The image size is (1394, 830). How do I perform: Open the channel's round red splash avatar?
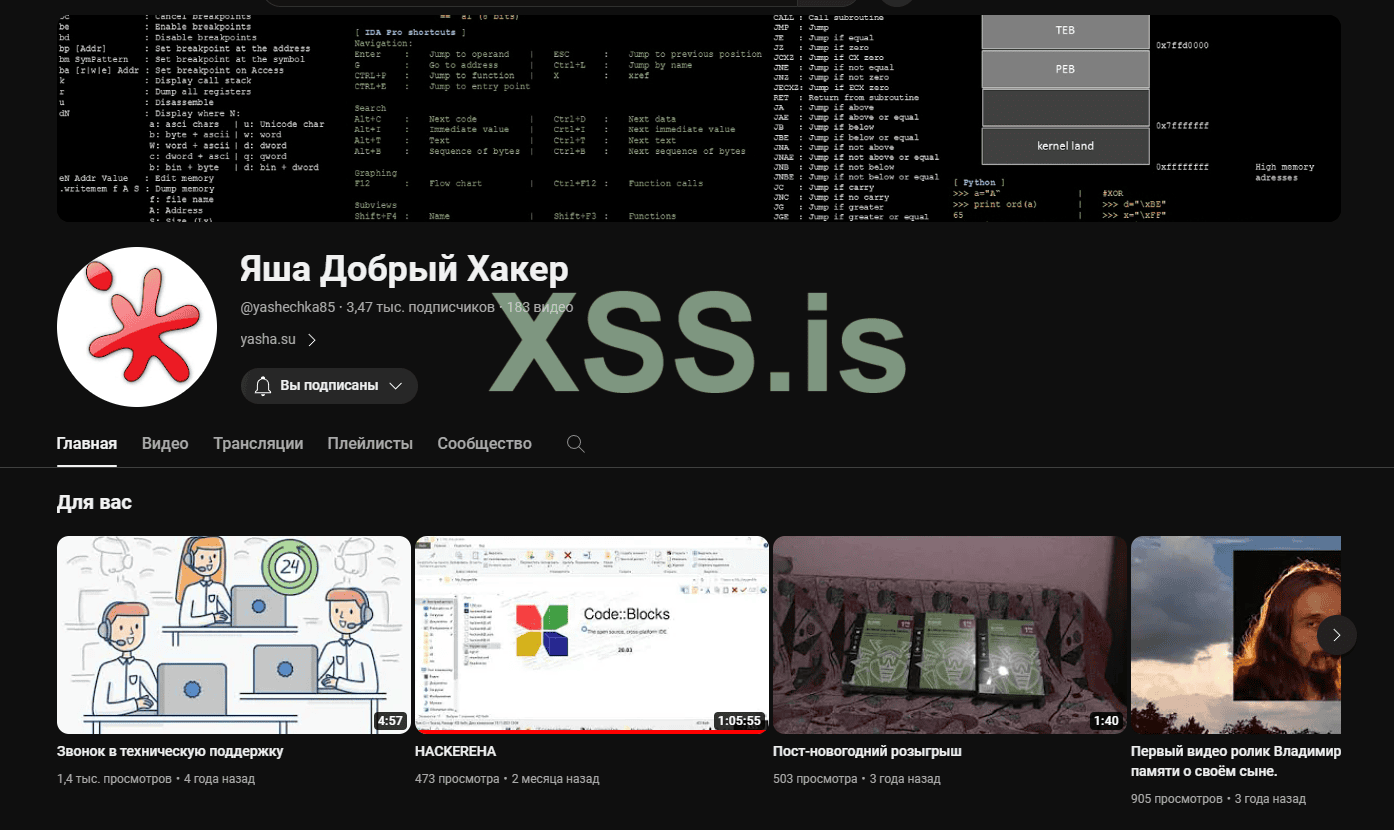(x=137, y=327)
